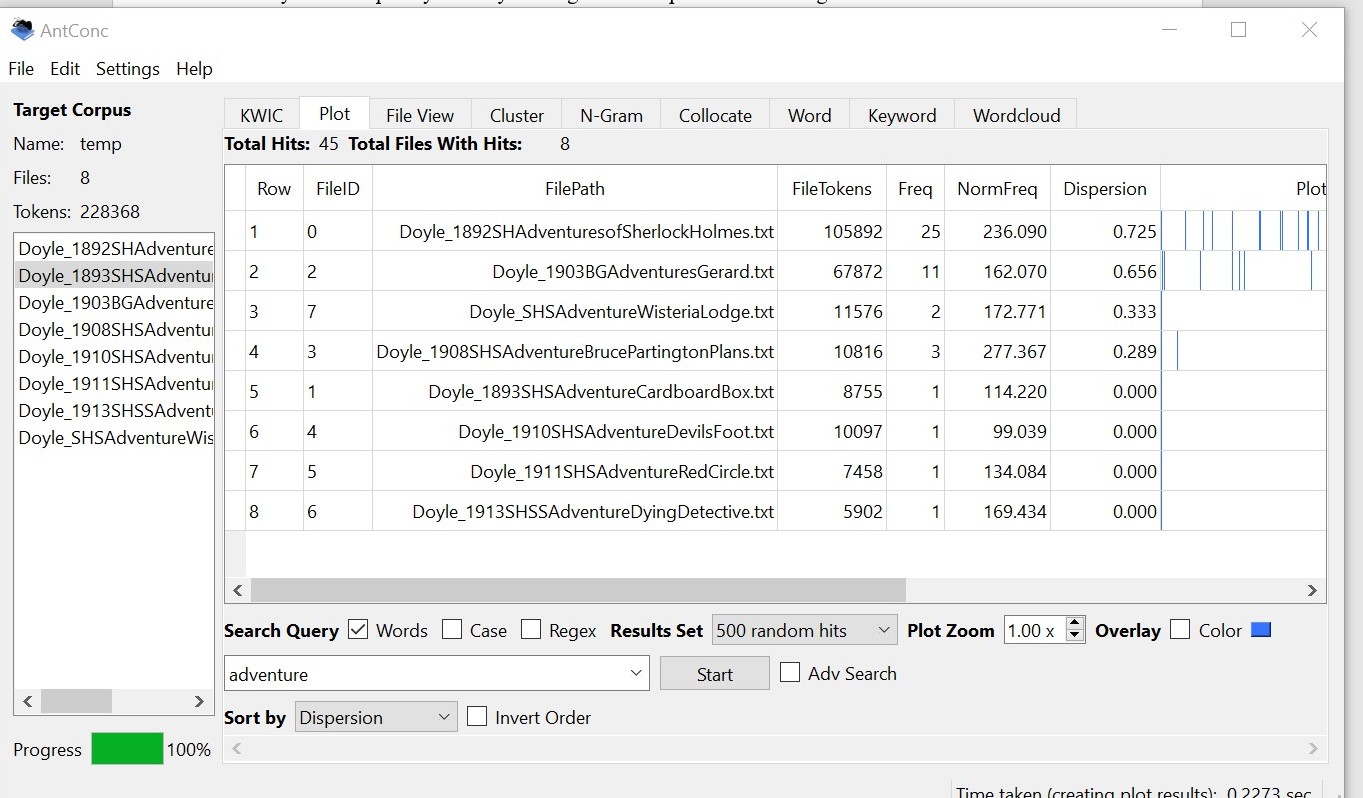
Task: Click left arrow of results table scrollbar
Action: coord(237,591)
